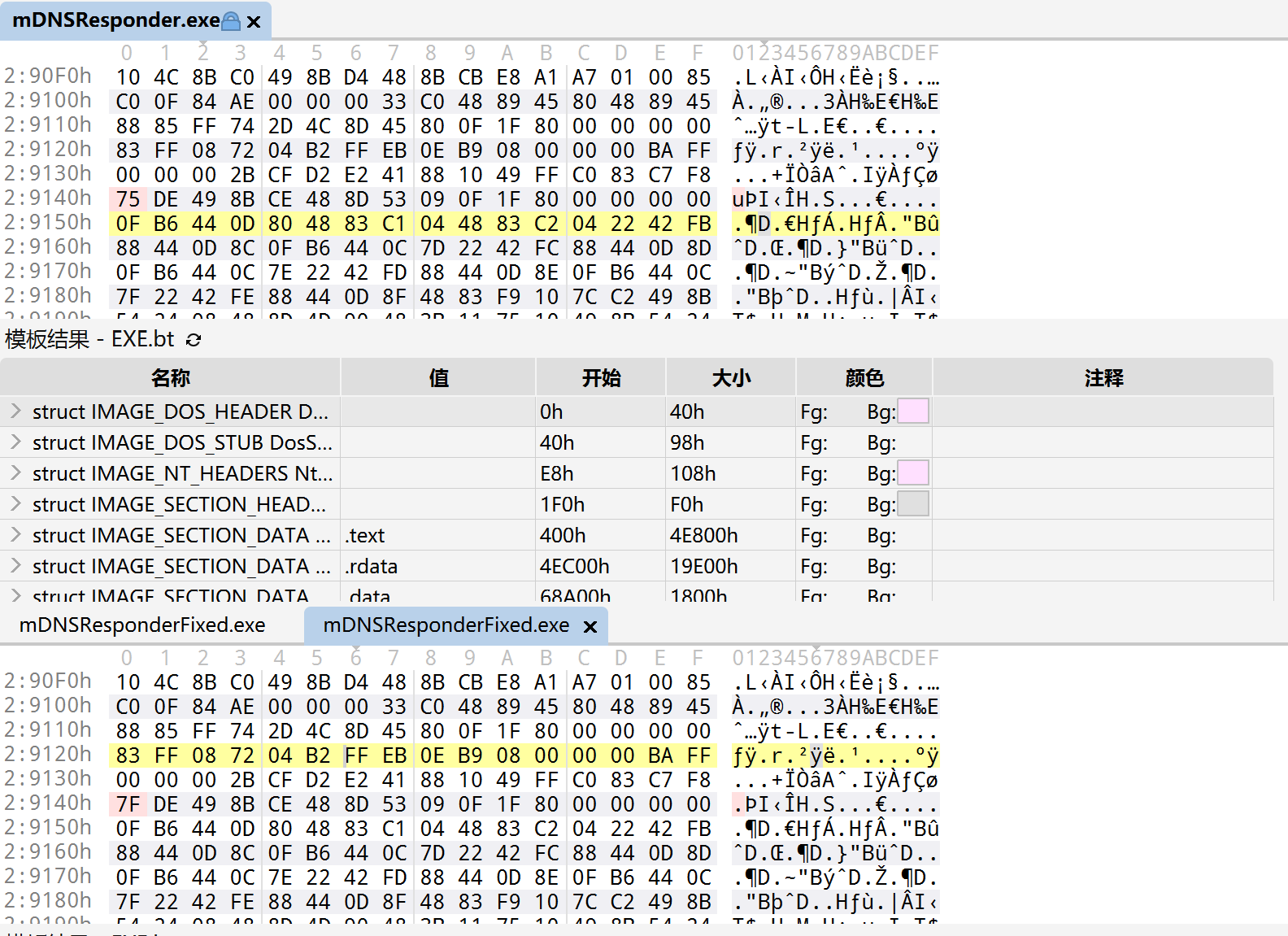Refresh the EXE.bt template results

(194, 340)
